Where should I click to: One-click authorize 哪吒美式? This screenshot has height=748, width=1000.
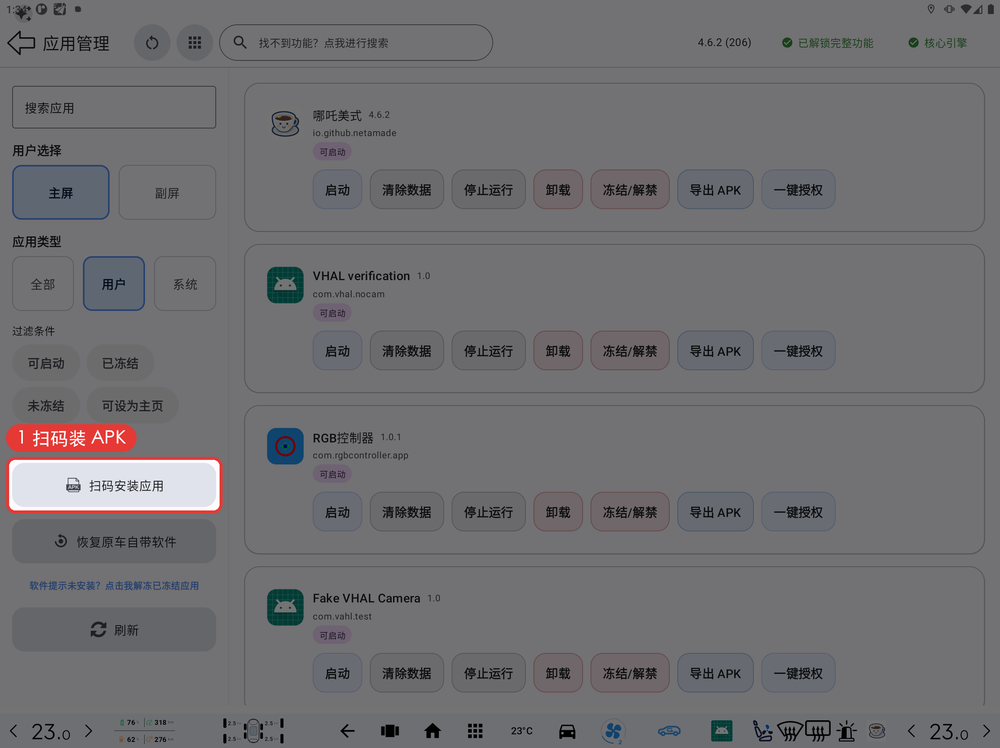(798, 189)
